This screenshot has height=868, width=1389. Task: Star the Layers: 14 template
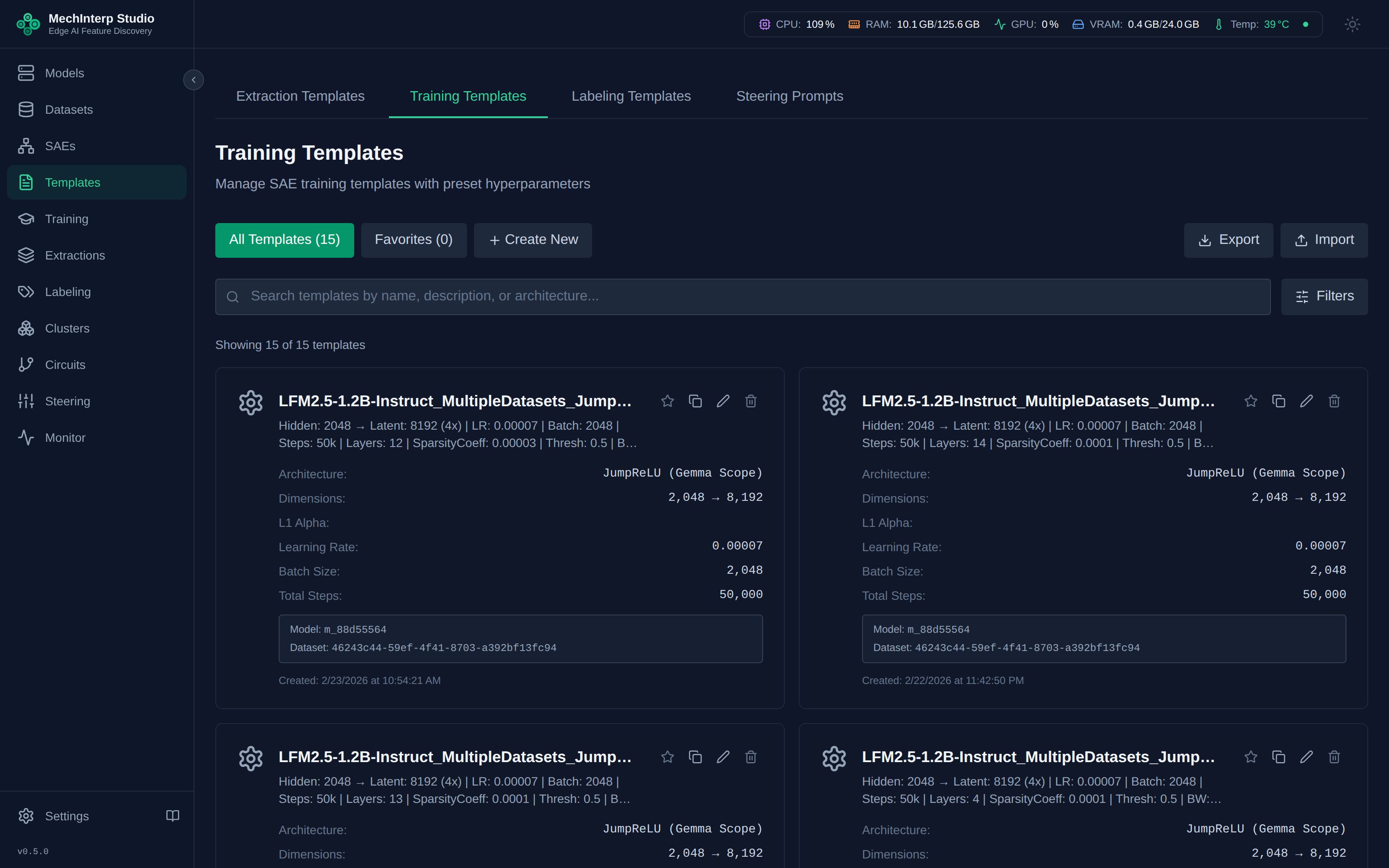click(x=1251, y=401)
